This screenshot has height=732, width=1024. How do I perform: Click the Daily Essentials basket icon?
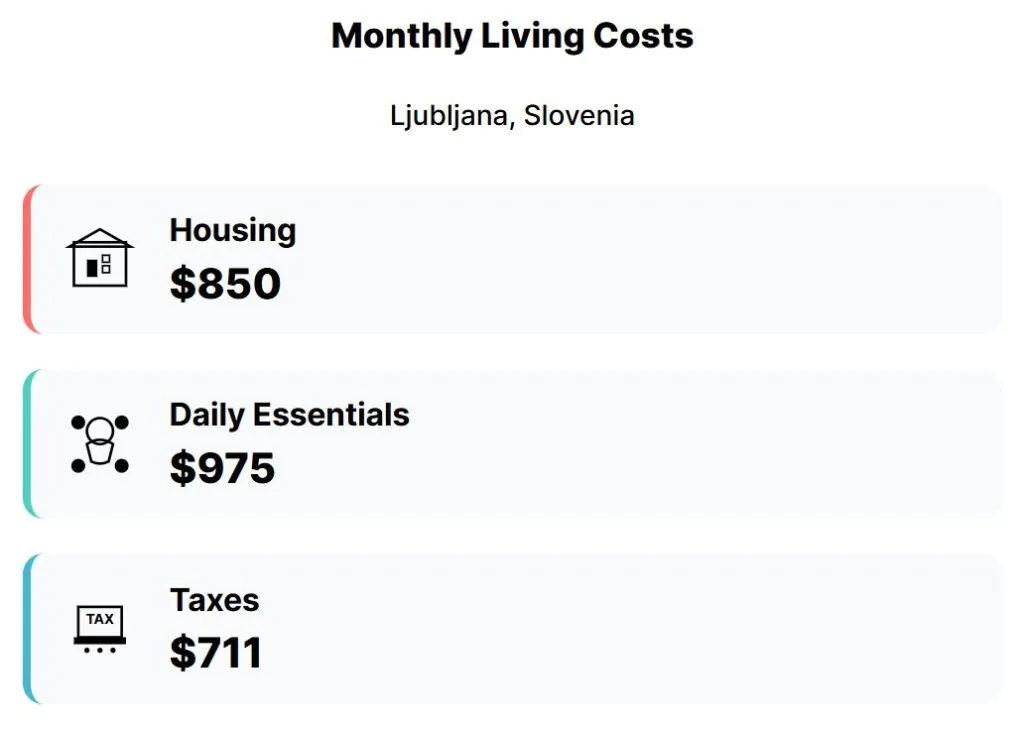(100, 443)
